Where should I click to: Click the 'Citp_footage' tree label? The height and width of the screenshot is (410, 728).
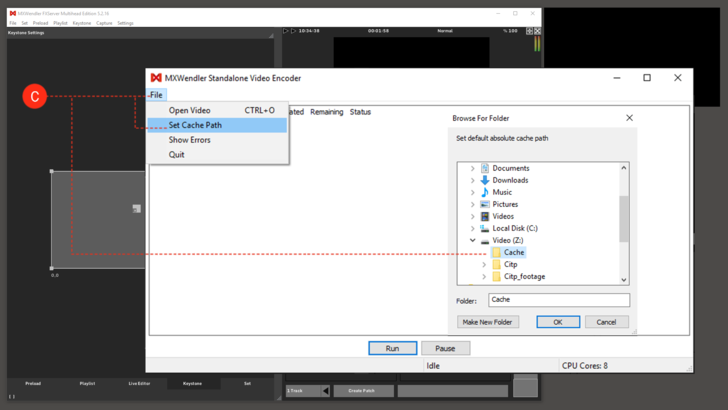tap(525, 276)
